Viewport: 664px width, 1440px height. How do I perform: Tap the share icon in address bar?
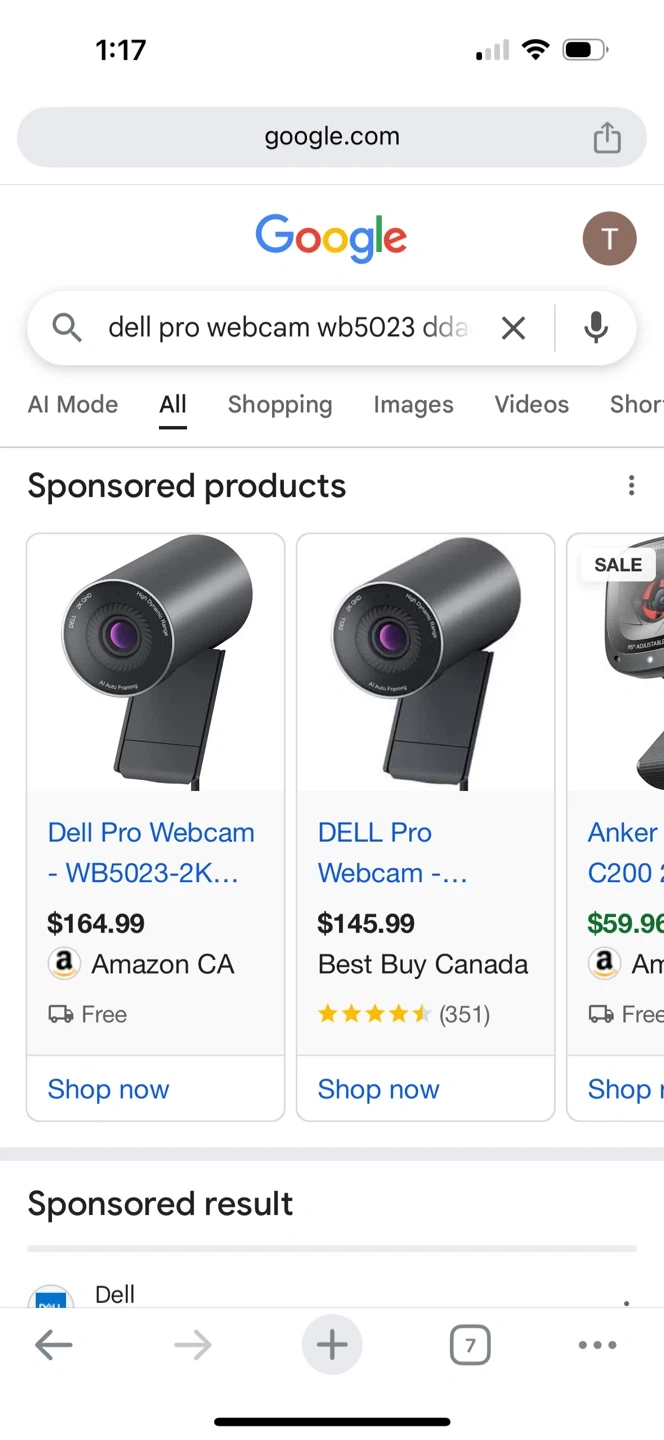(607, 137)
